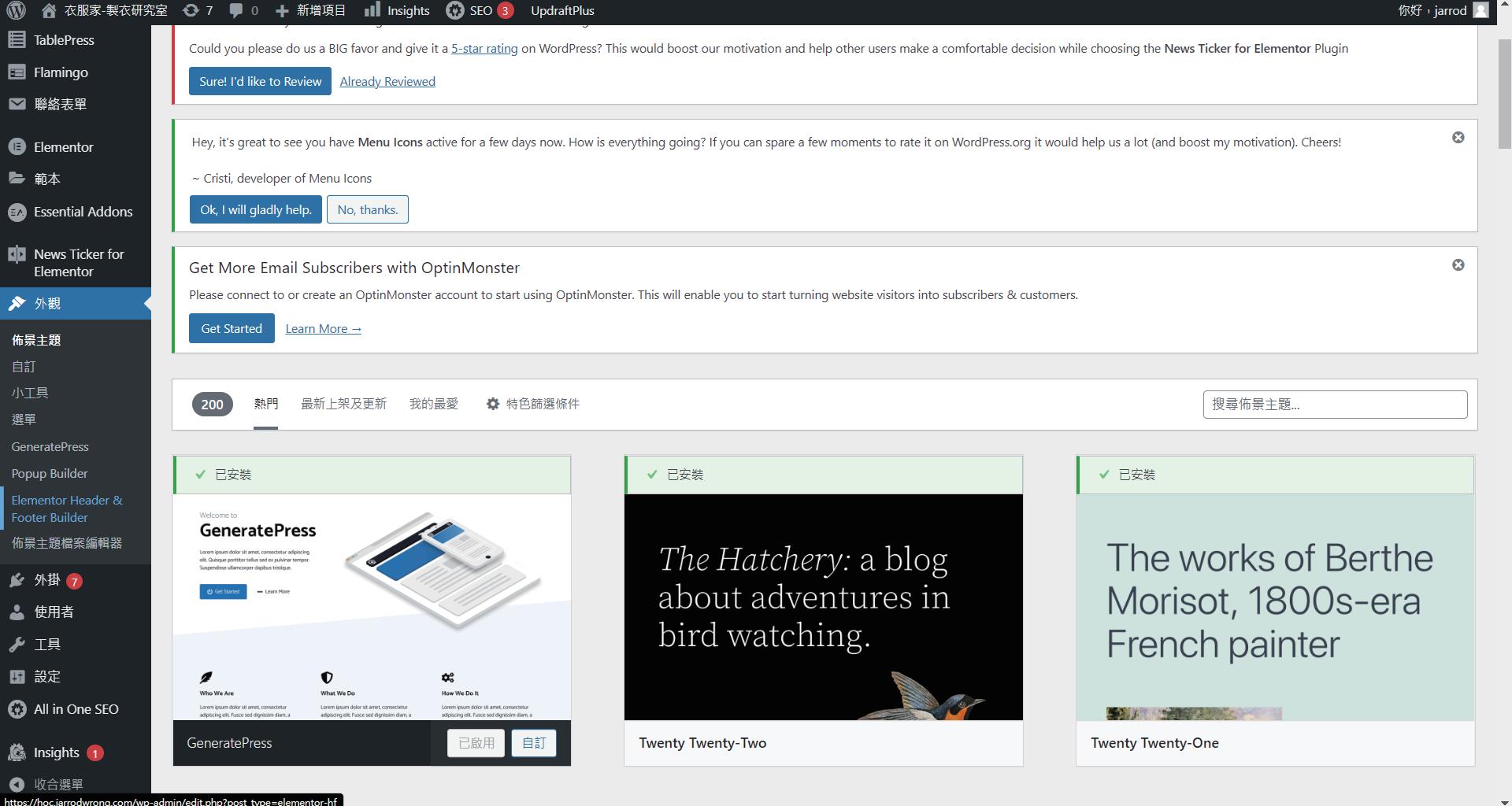Open 特色篩選條件 feature filter

[533, 404]
